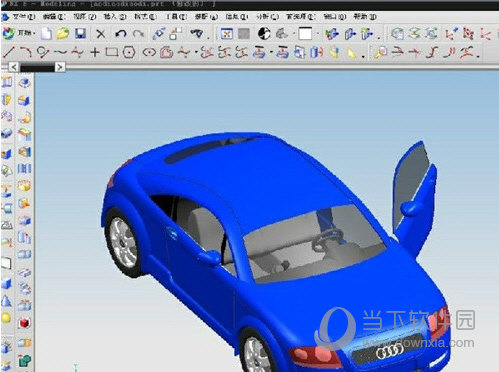Image resolution: width=499 pixels, height=372 pixels.
Task: Select the blue Block primitive icon in sidebar
Action: (x=6, y=284)
